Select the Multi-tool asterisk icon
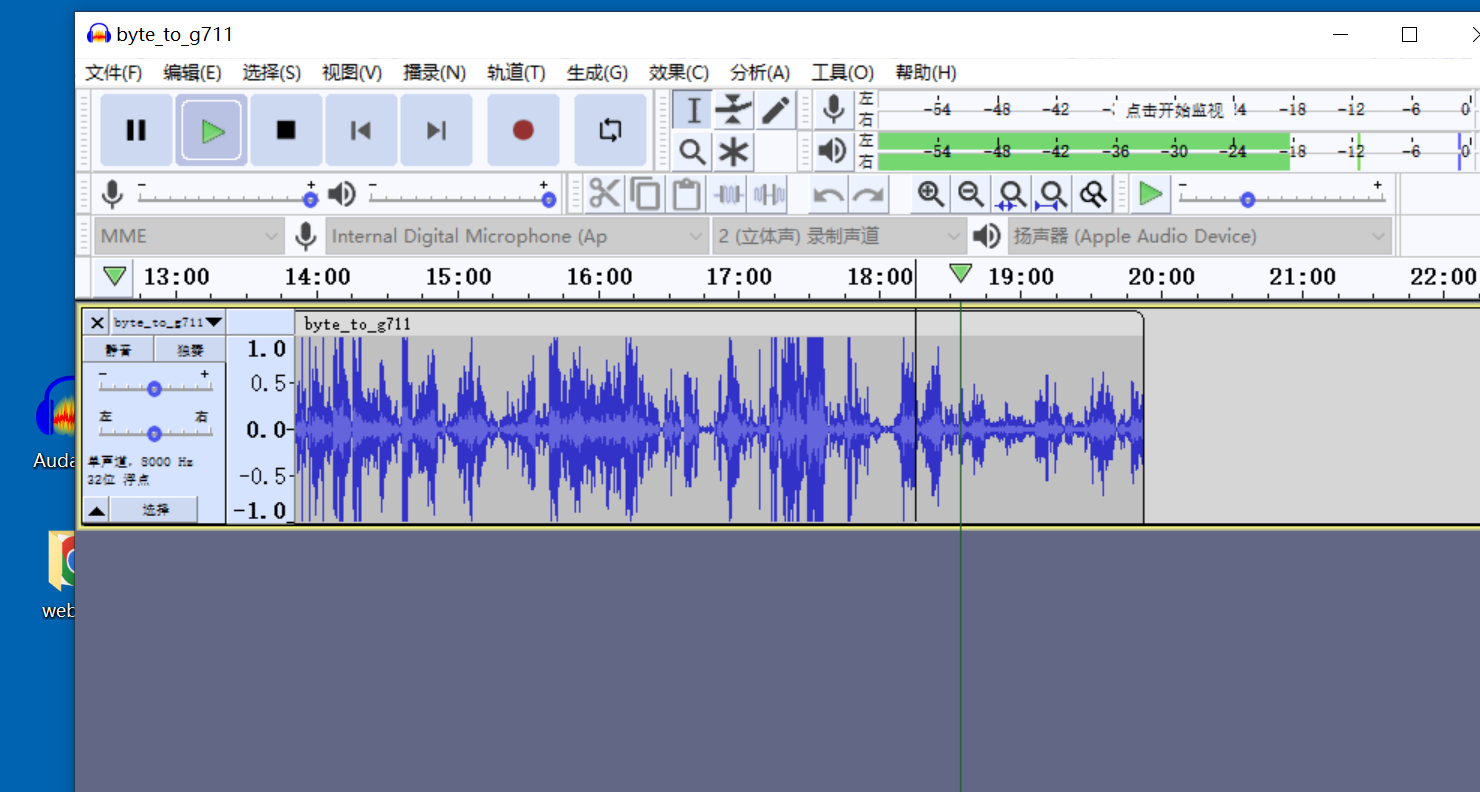Viewport: 1480px width, 792px height. click(x=734, y=152)
